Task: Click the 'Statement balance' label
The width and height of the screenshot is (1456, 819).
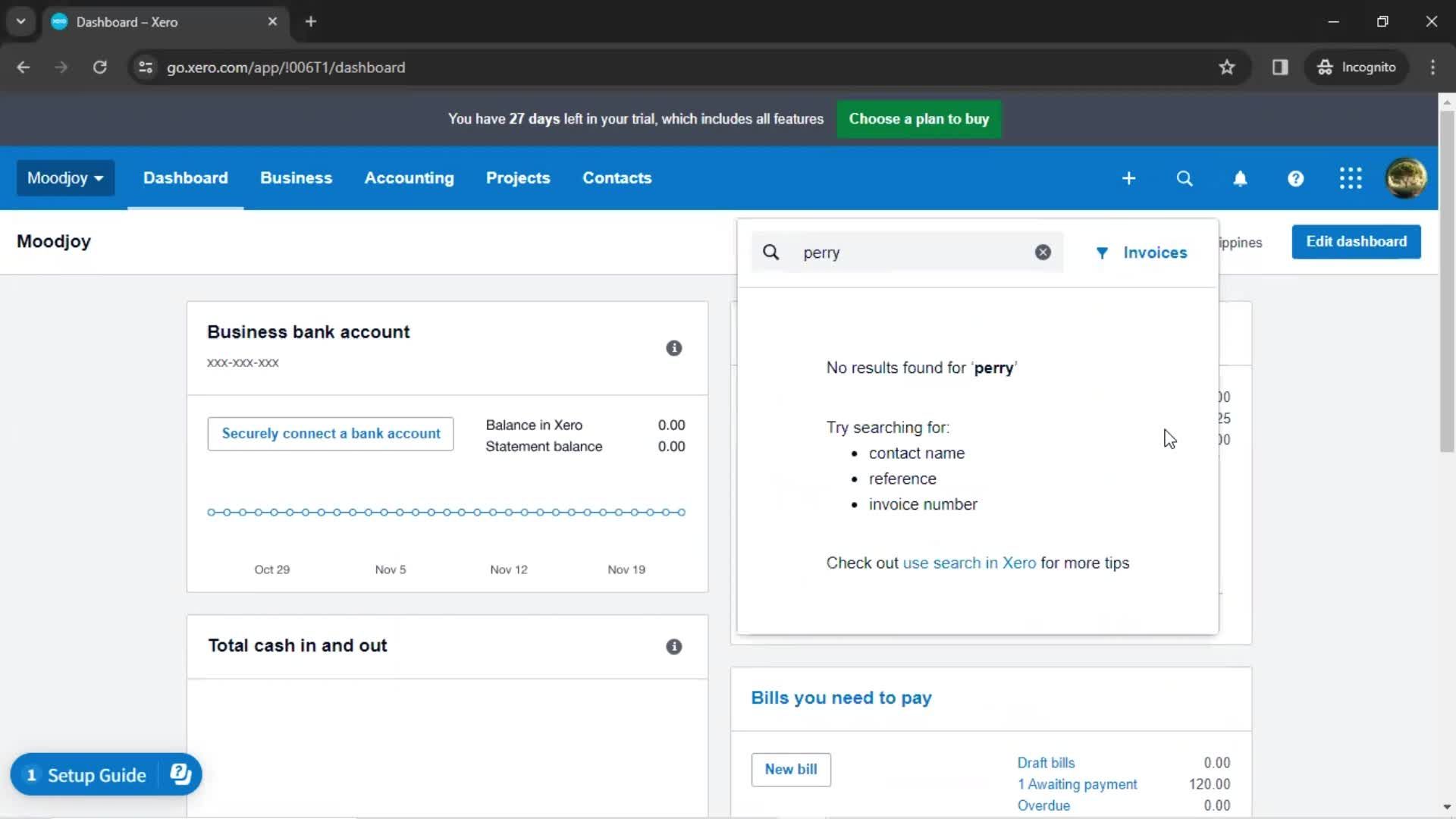Action: click(x=544, y=447)
